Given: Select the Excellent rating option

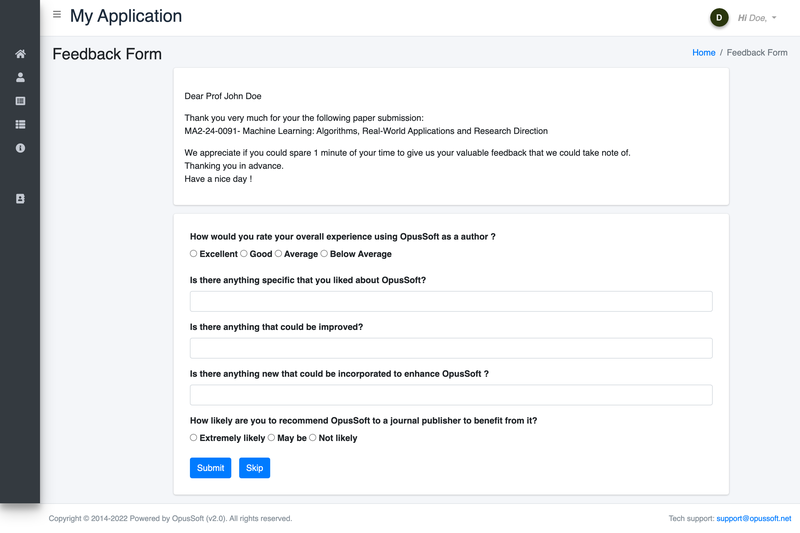Looking at the screenshot, I should 193,253.
